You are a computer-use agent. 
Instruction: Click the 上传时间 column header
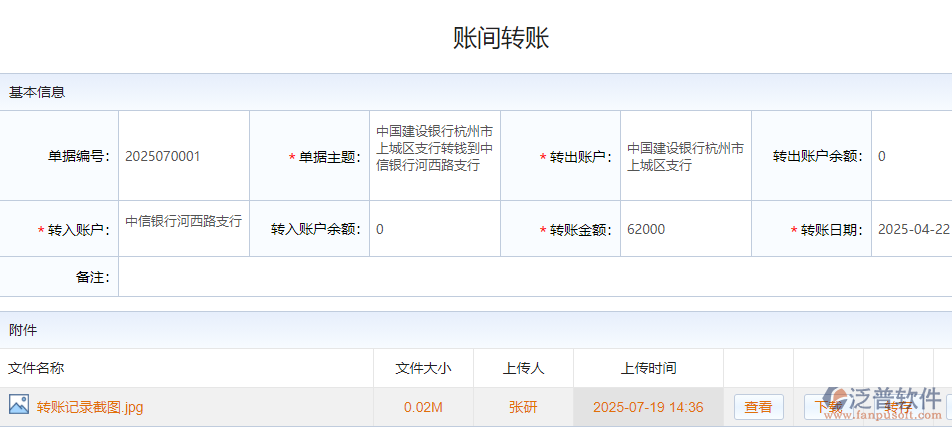click(648, 368)
